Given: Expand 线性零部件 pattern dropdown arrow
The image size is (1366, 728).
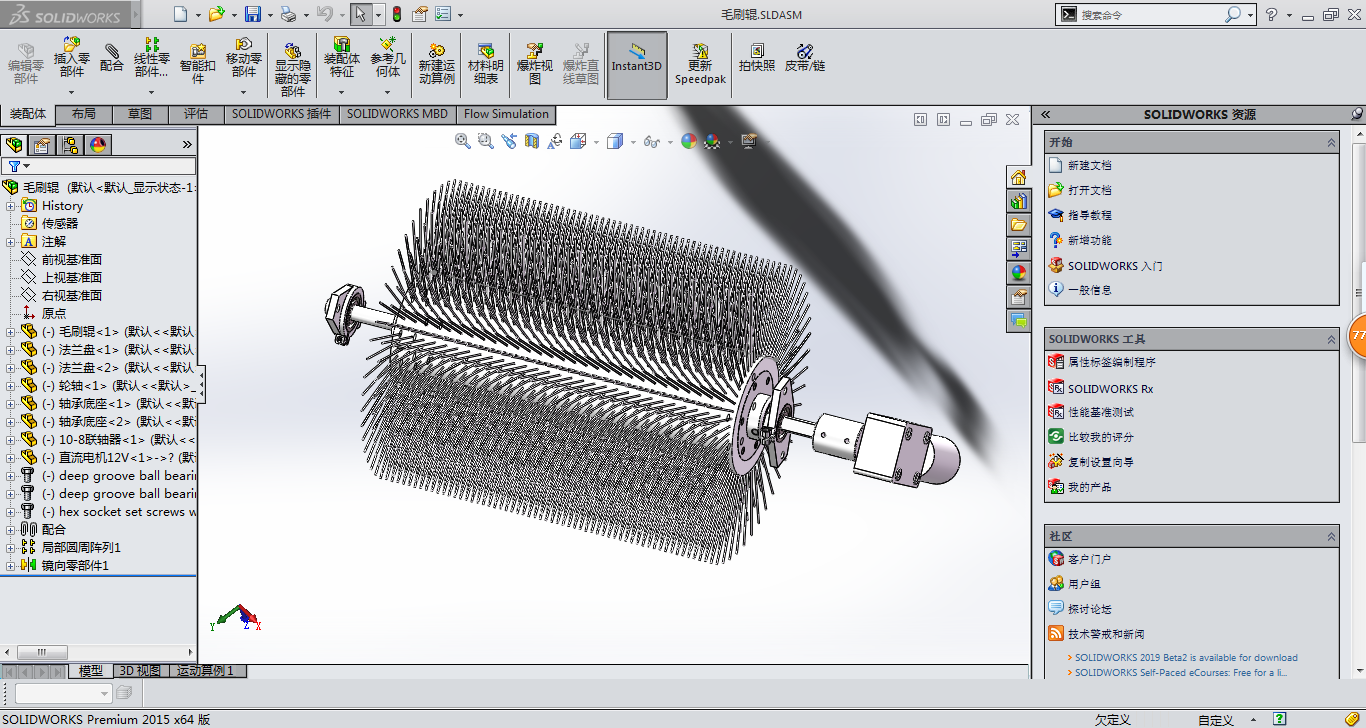Looking at the screenshot, I should click(152, 92).
